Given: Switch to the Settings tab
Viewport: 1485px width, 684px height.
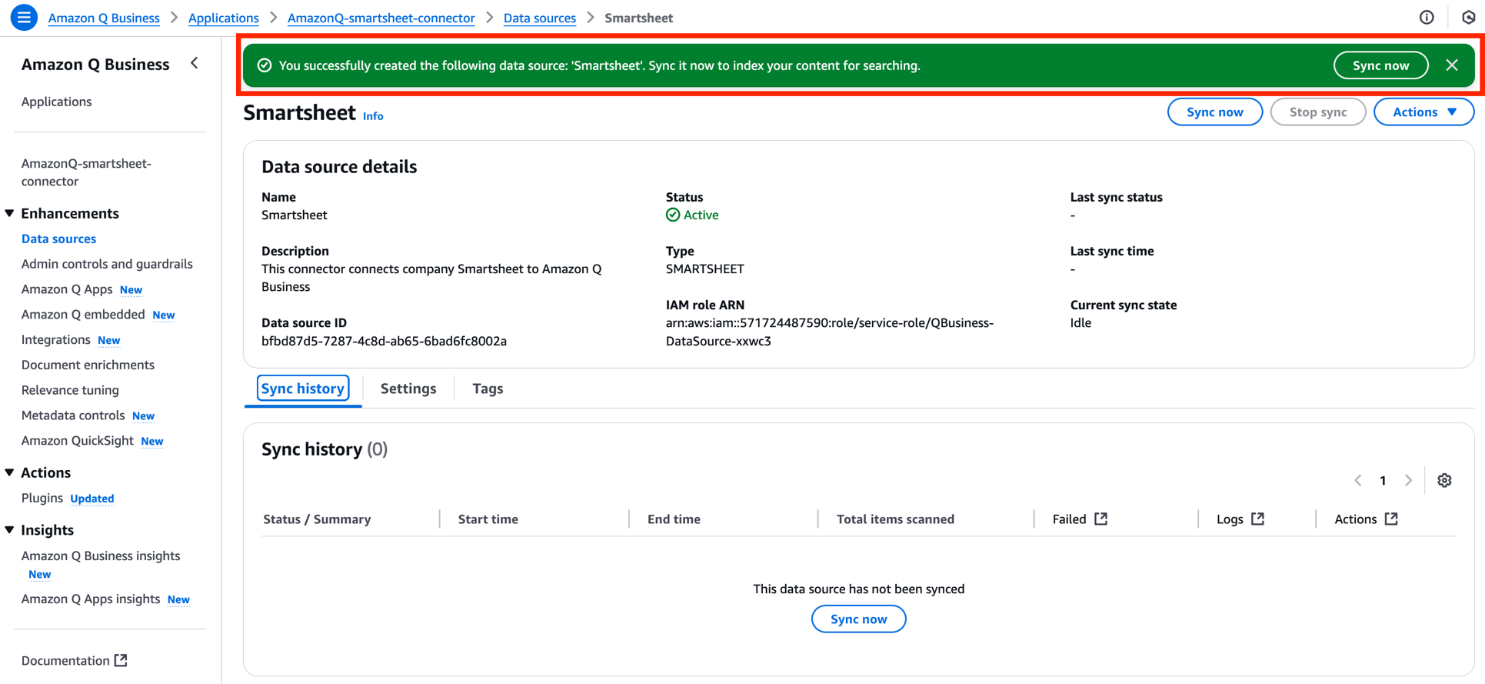Looking at the screenshot, I should point(408,388).
